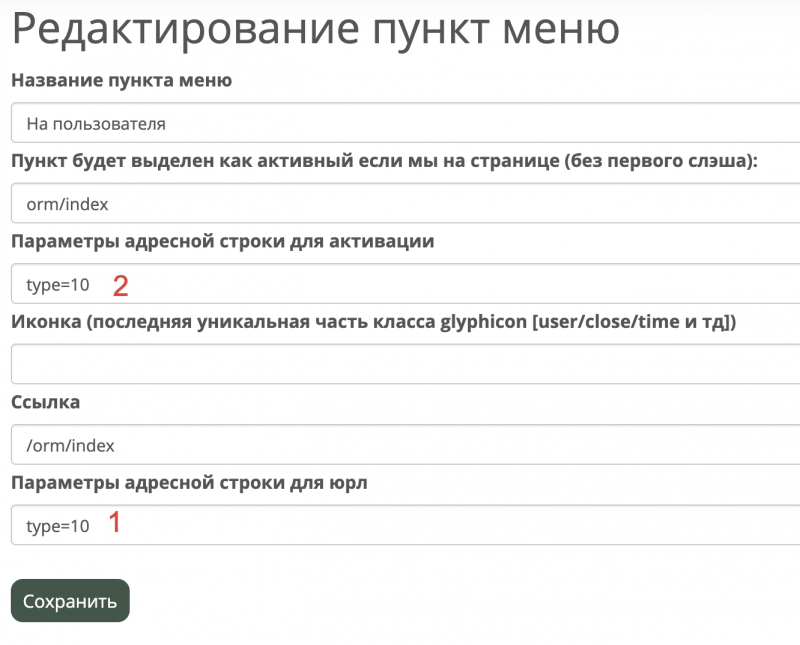800x645 pixels.
Task: Save the menu item changes
Action: point(69,600)
